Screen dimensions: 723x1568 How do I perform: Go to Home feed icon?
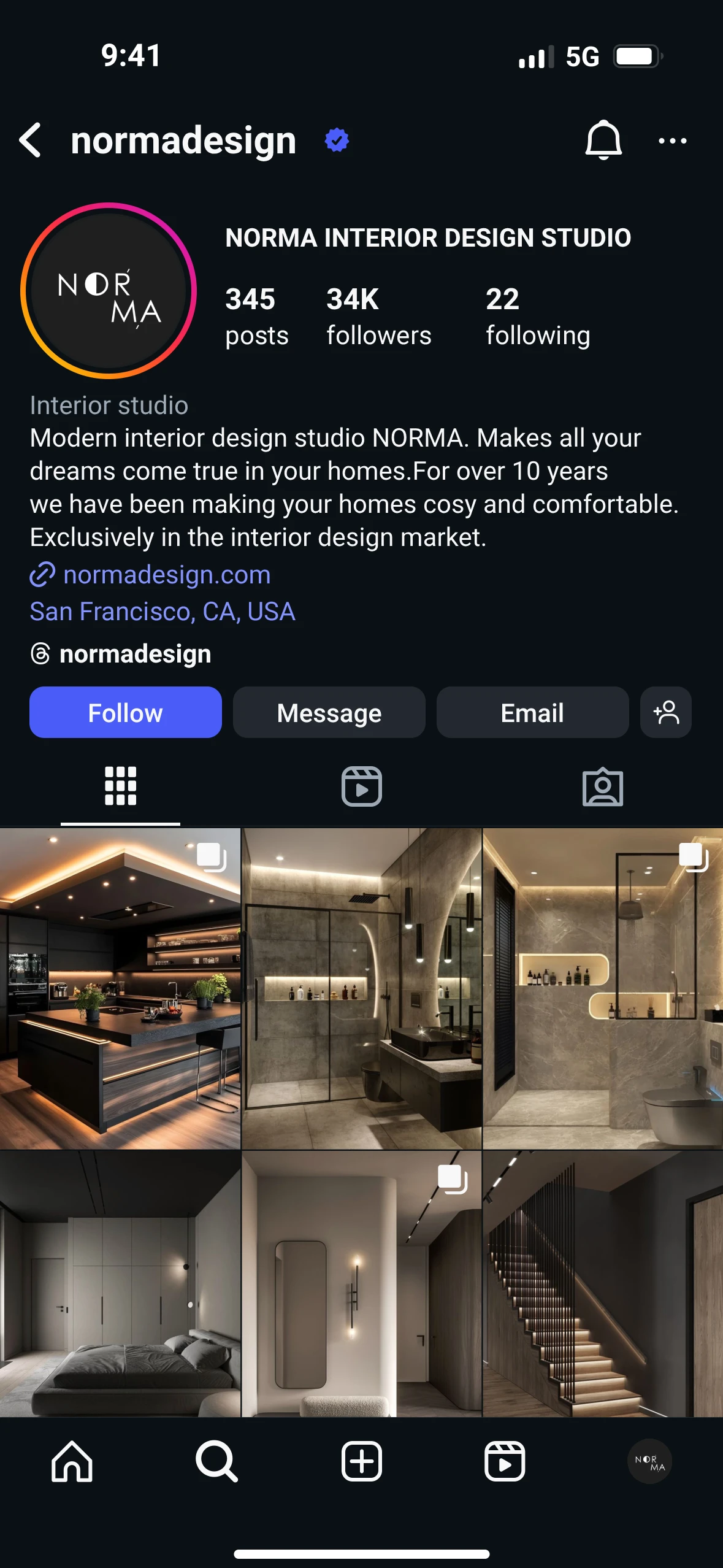72,1461
